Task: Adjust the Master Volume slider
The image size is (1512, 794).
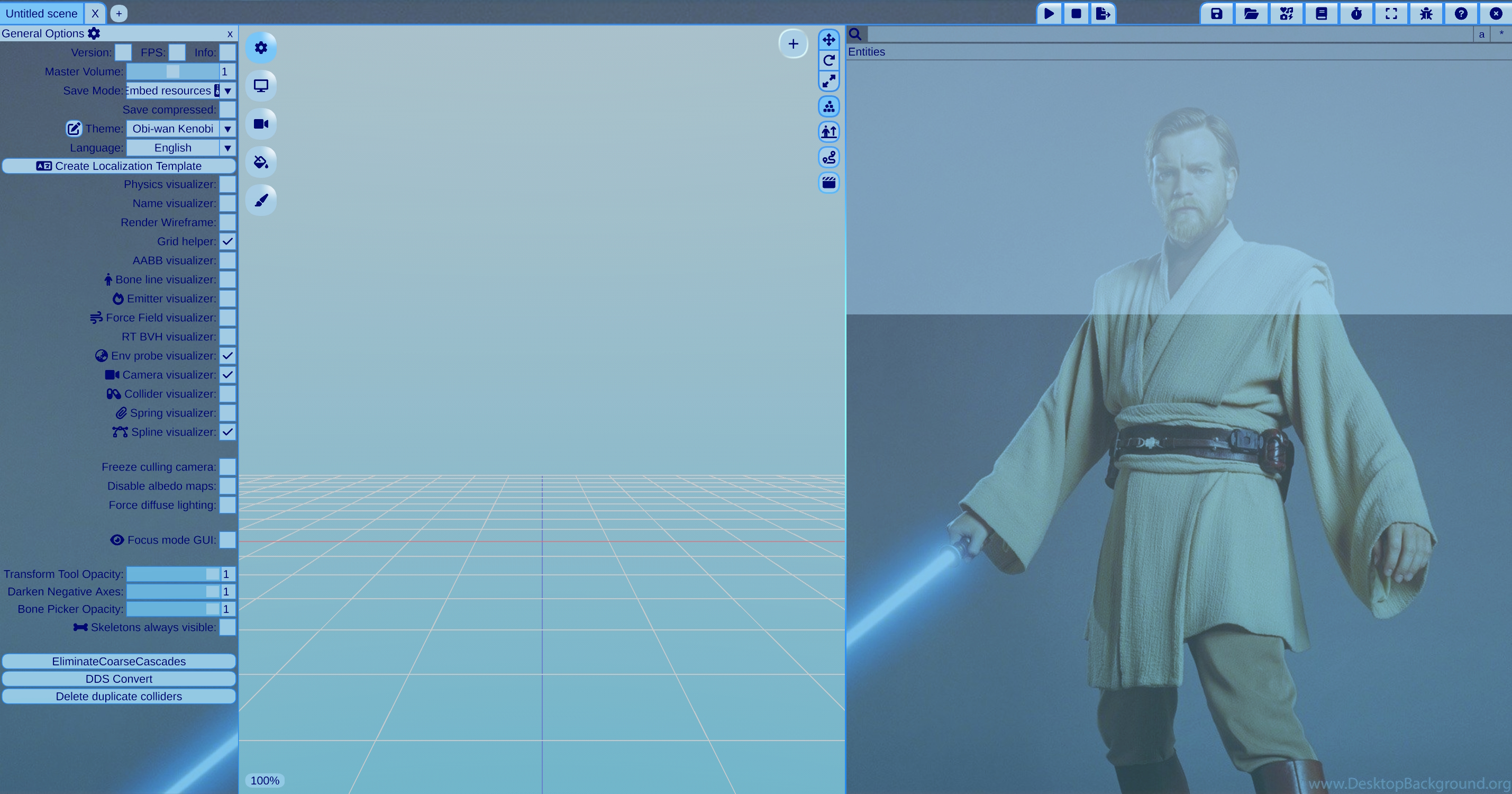Action: [x=172, y=71]
